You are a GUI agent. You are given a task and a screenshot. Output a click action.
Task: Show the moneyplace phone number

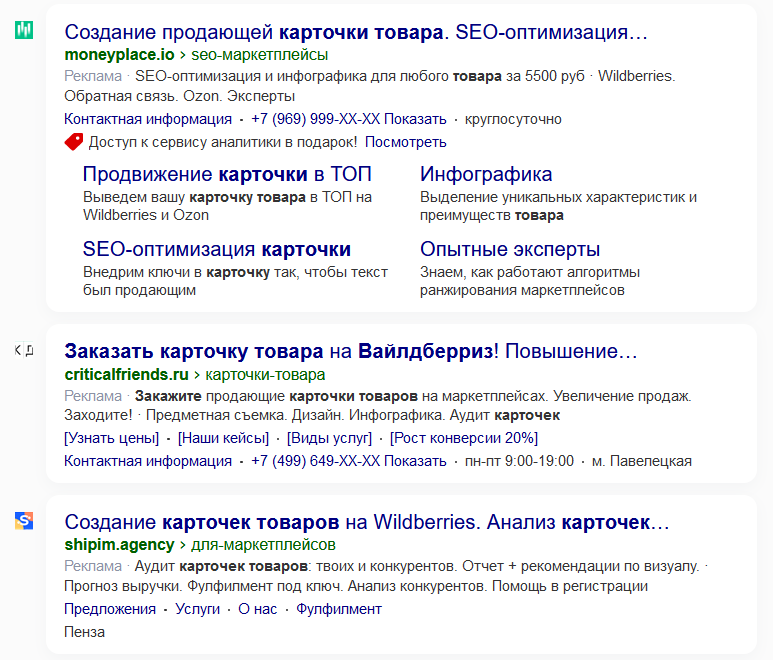point(414,119)
